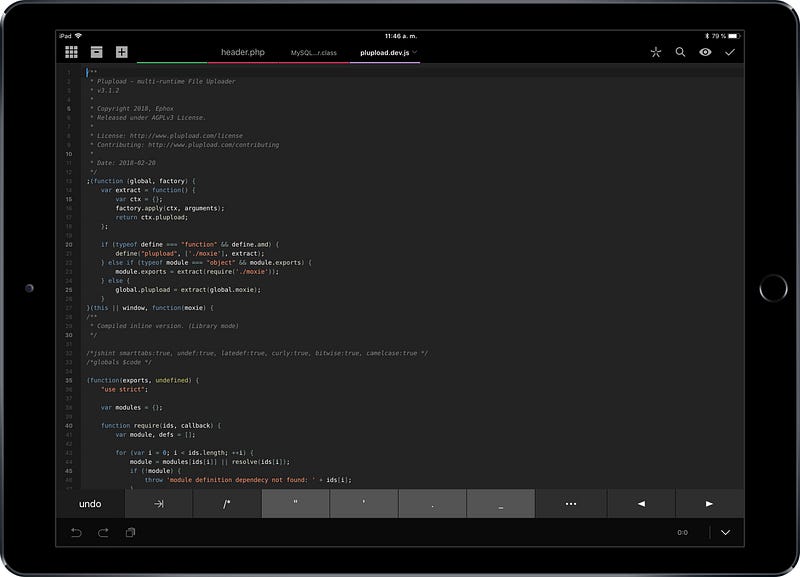Toggle preview with the eye icon
800x577 pixels.
(705, 52)
